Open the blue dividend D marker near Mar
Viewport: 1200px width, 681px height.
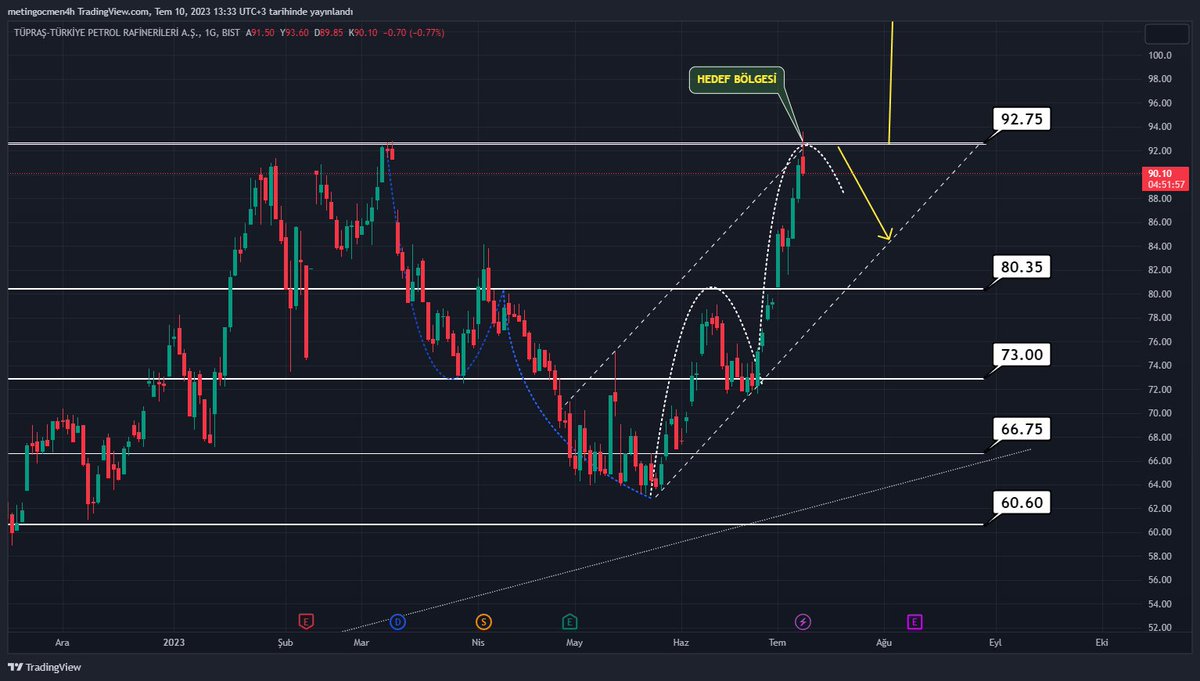point(398,622)
